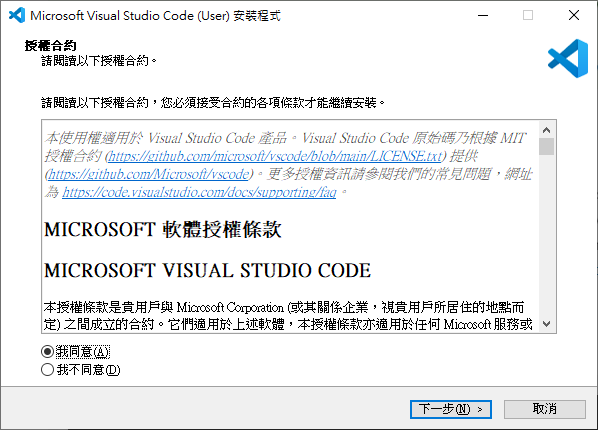The image size is (598, 430).
Task: Click the large VS Code logo
Action: (568, 58)
